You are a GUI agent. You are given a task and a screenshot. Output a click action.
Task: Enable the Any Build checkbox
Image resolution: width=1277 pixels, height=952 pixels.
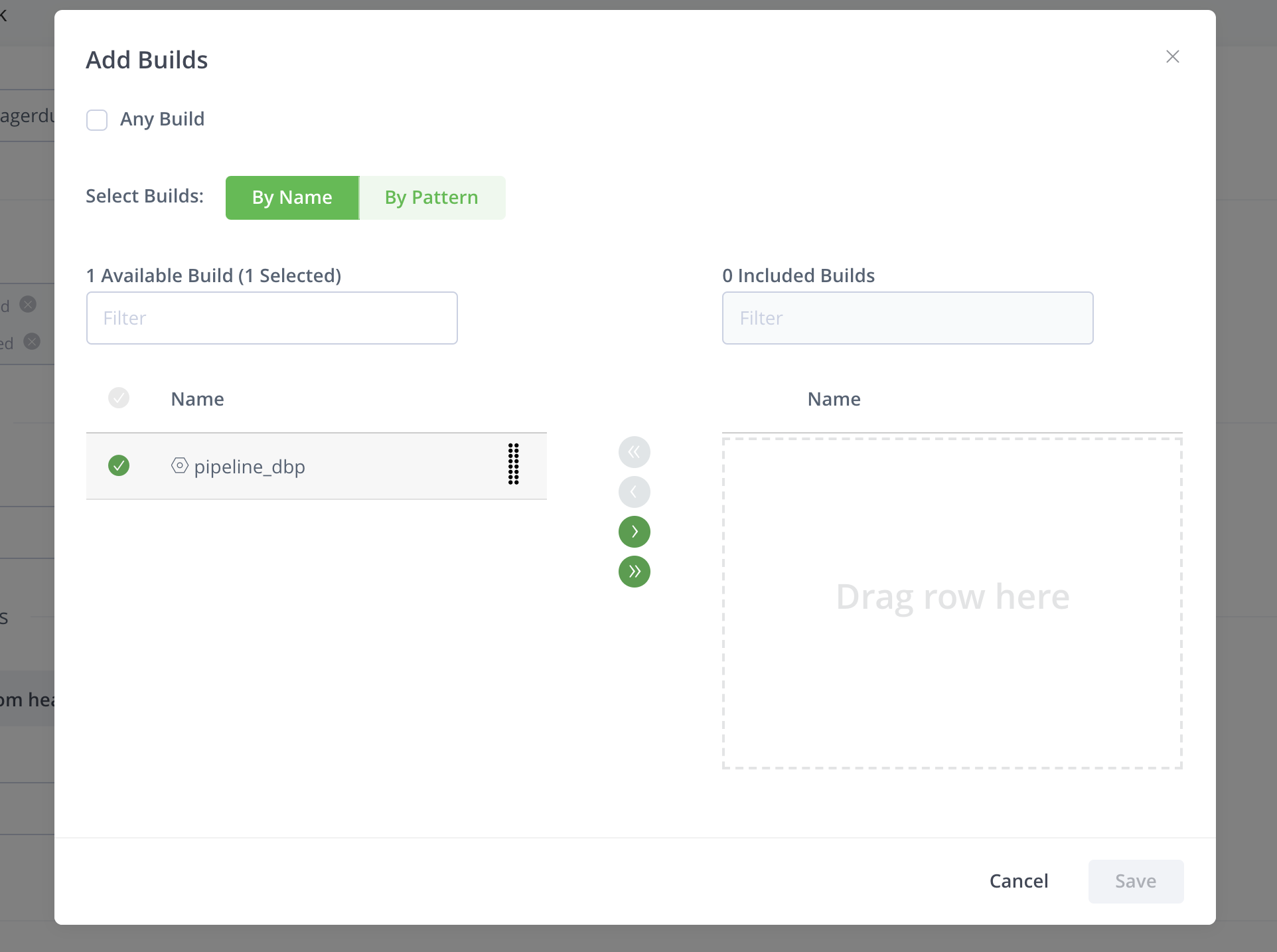97,120
